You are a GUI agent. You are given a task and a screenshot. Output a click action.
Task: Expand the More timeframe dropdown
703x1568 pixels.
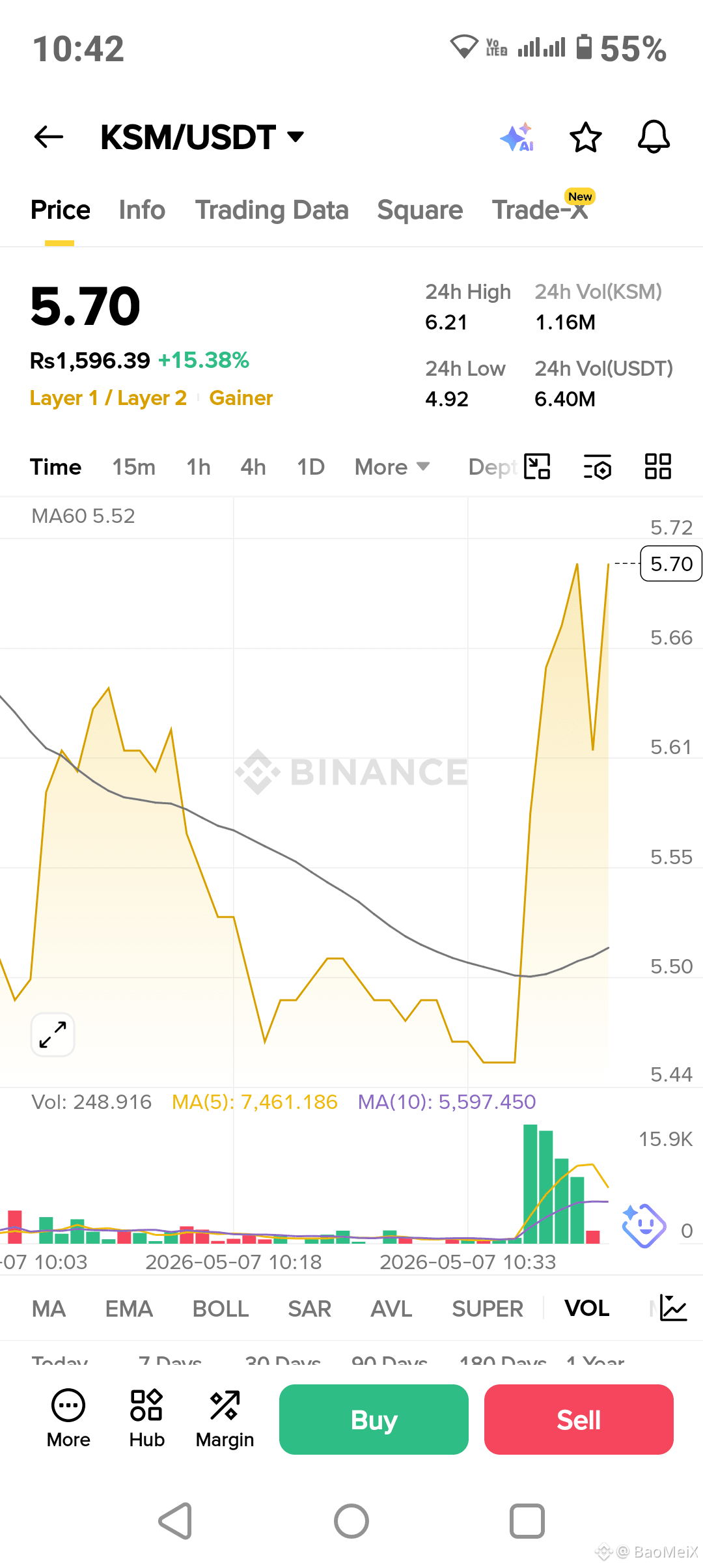[x=392, y=467]
